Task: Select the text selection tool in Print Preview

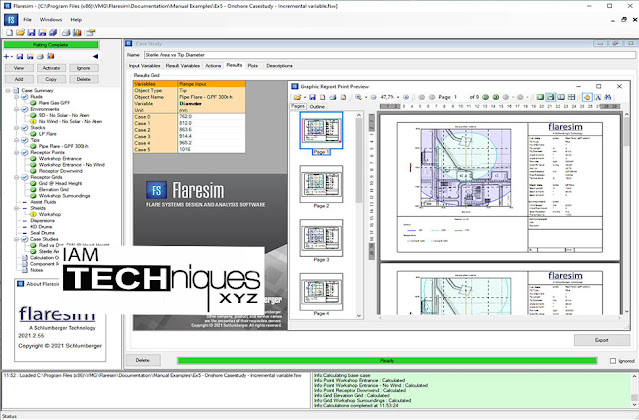Action: (x=597, y=97)
